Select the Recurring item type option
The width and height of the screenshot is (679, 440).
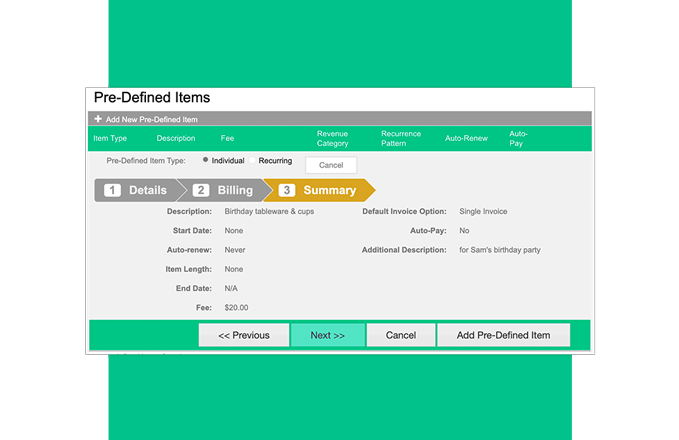coord(275,160)
